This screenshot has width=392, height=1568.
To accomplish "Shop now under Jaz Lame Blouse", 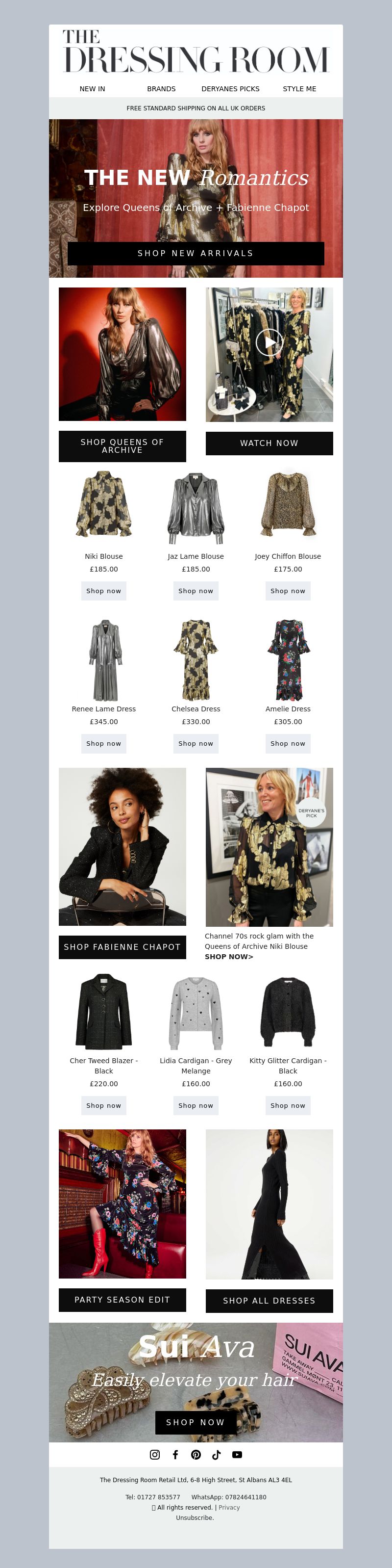I will (196, 591).
